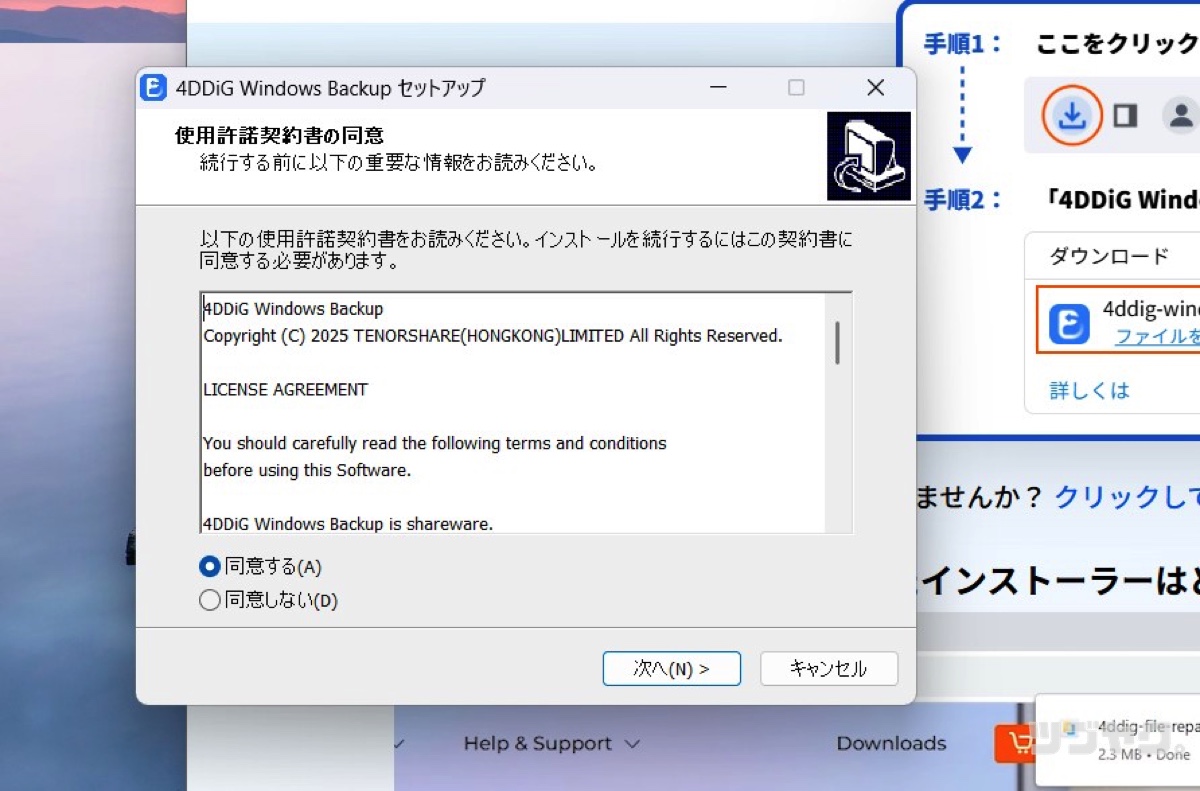Screen dimensions: 1200x791
Task: Click the circled download icon in step 1
Action: tap(1071, 116)
